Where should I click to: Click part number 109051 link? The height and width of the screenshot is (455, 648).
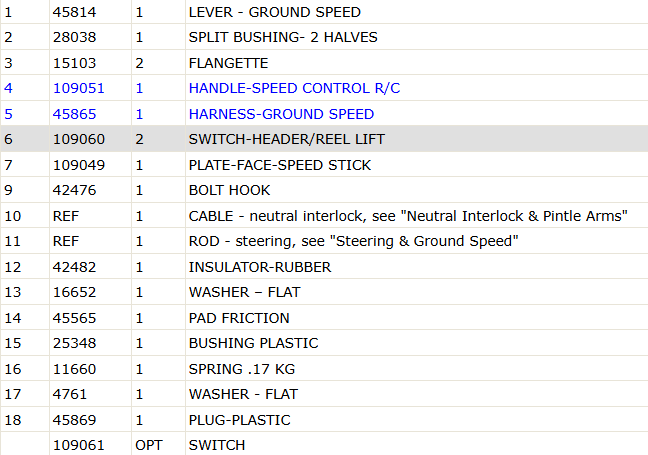[x=79, y=88]
